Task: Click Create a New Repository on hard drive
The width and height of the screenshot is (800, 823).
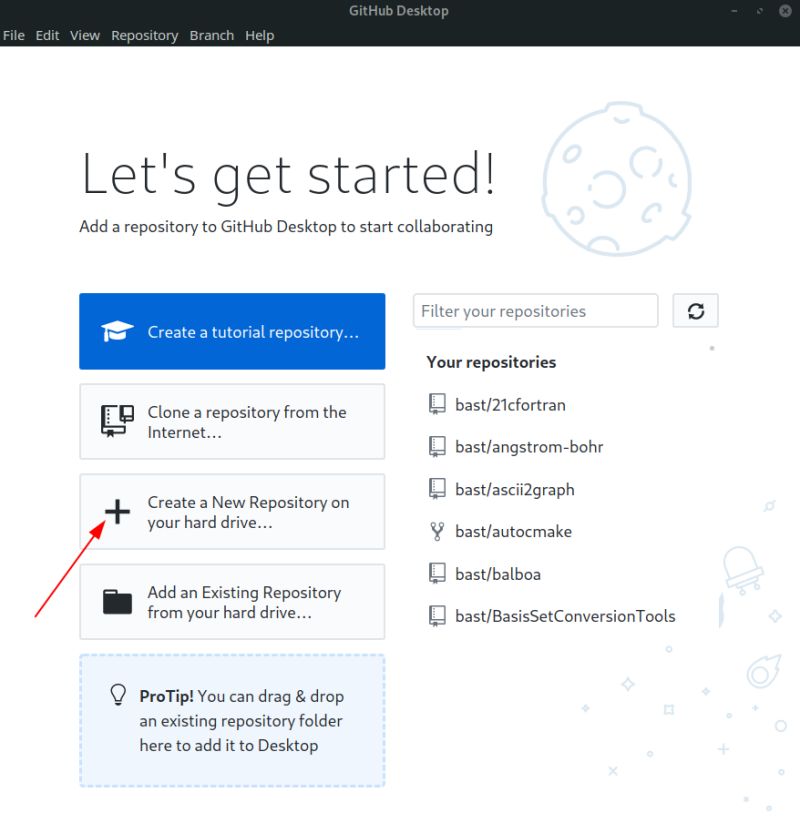Action: tap(232, 512)
